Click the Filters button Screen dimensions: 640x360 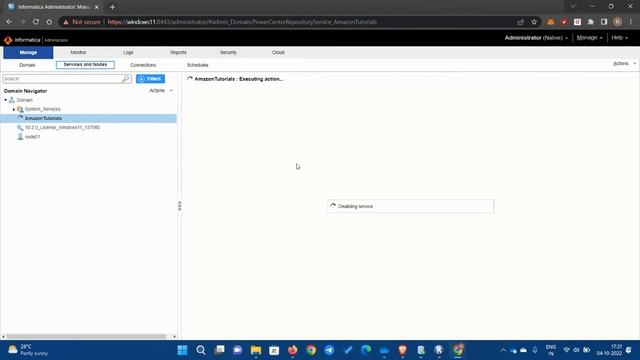point(151,79)
